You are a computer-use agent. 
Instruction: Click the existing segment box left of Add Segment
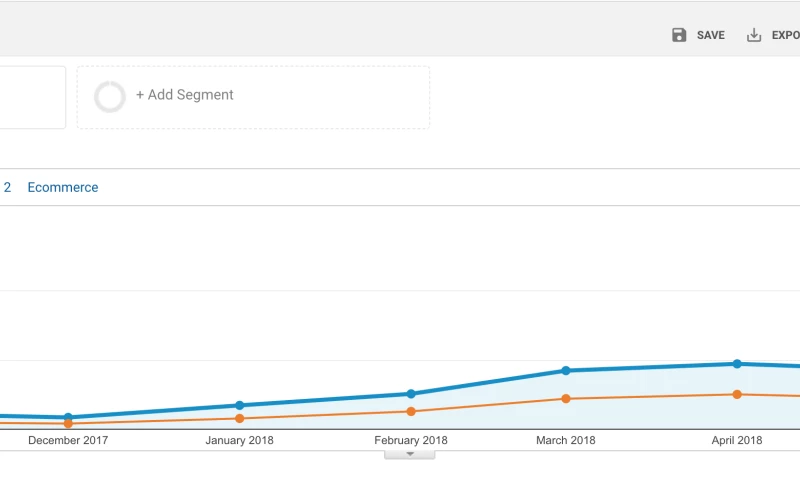pyautogui.click(x=32, y=97)
